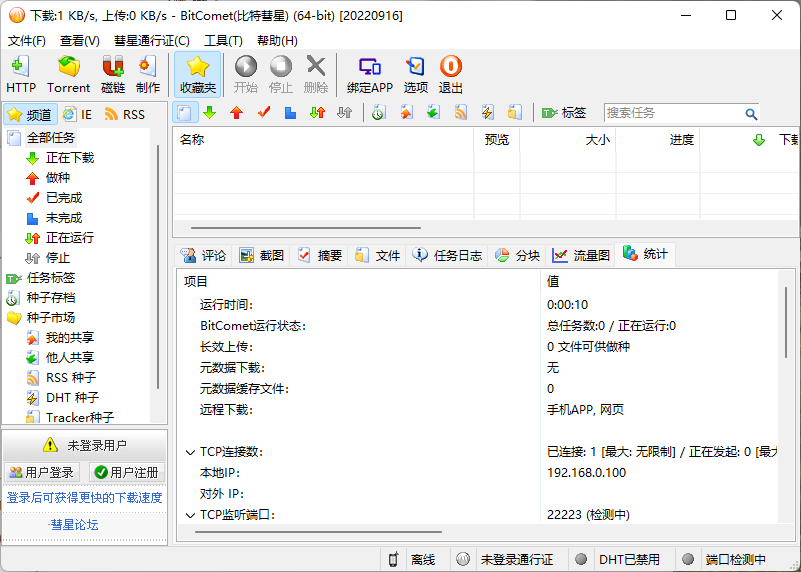Click the 用户登录 button
Image resolution: width=801 pixels, height=572 pixels.
[42, 472]
